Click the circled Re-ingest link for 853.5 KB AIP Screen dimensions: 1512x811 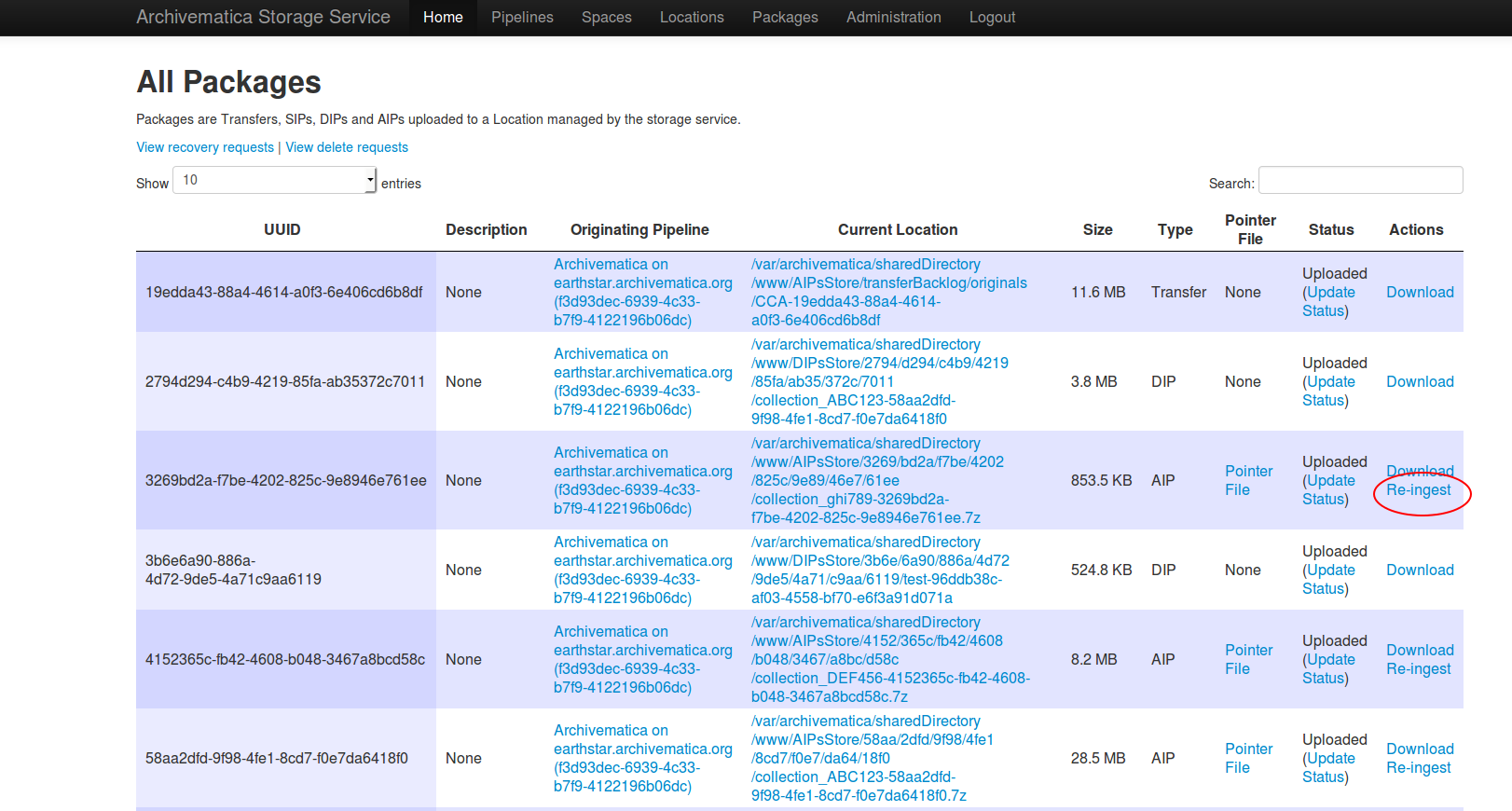pos(1418,490)
